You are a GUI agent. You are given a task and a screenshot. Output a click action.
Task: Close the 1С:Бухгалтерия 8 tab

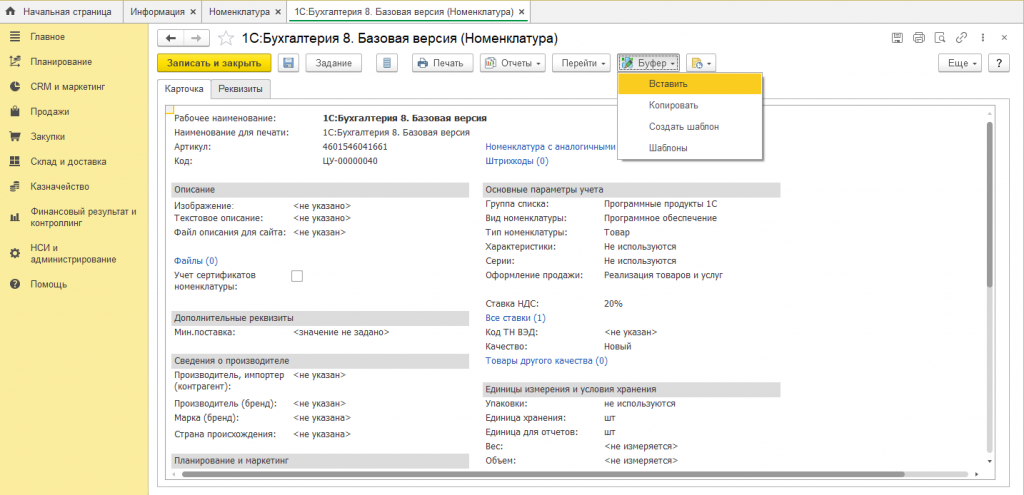(520, 12)
